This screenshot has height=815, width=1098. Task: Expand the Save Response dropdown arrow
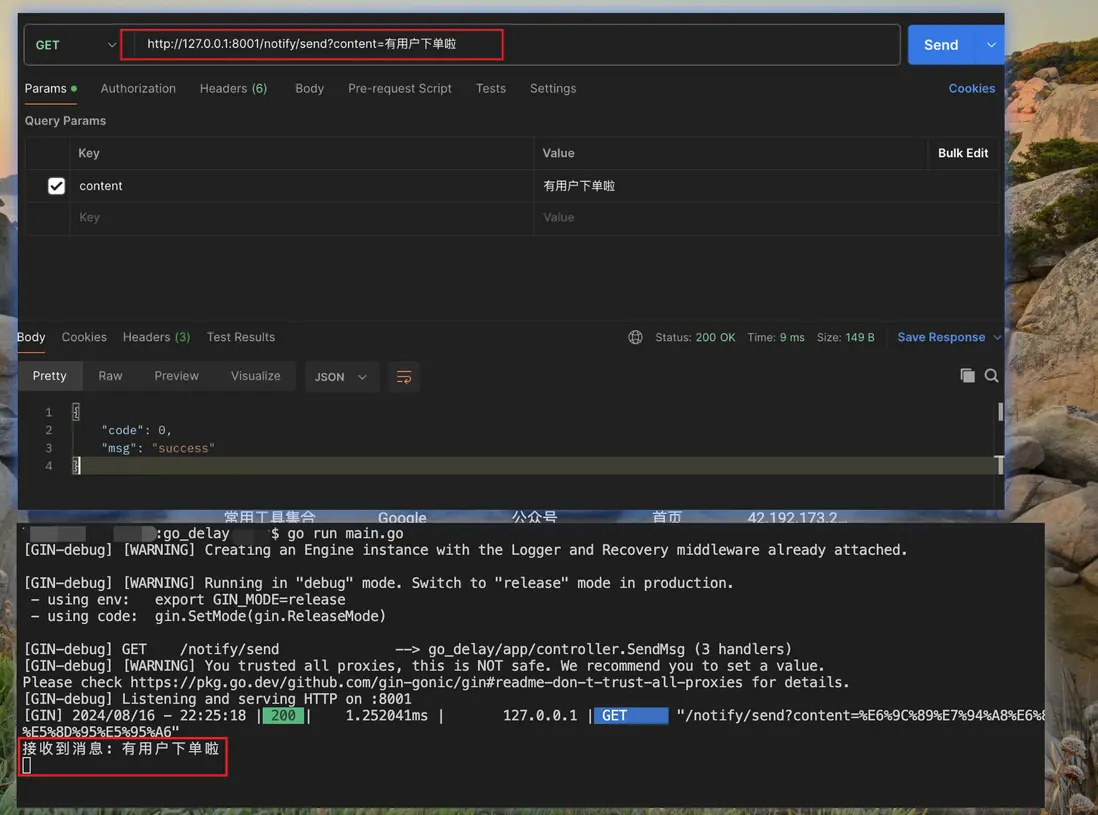coord(996,338)
